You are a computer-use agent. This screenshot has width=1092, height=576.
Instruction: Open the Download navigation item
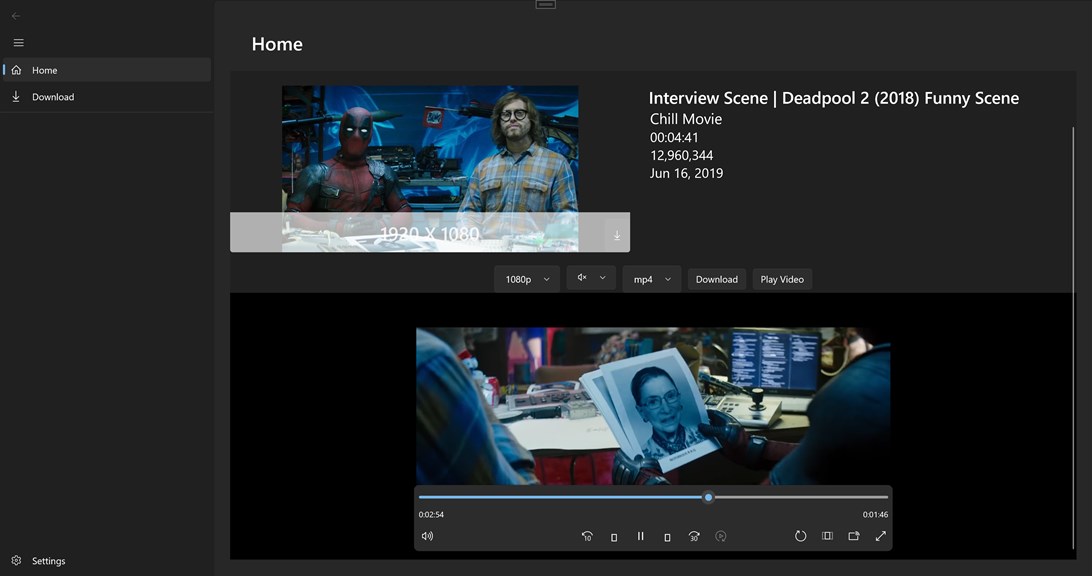[107, 97]
